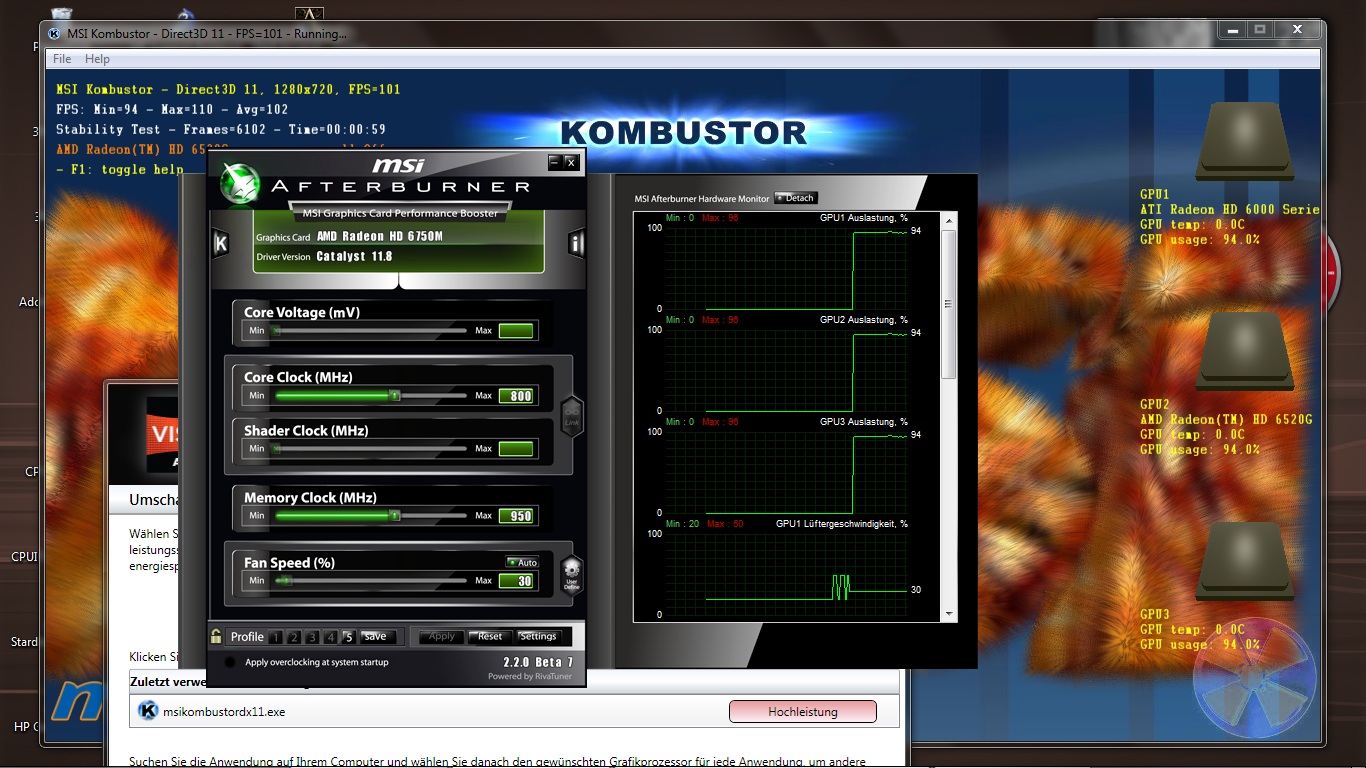Click the Kombustor title bar icon

coord(55,34)
